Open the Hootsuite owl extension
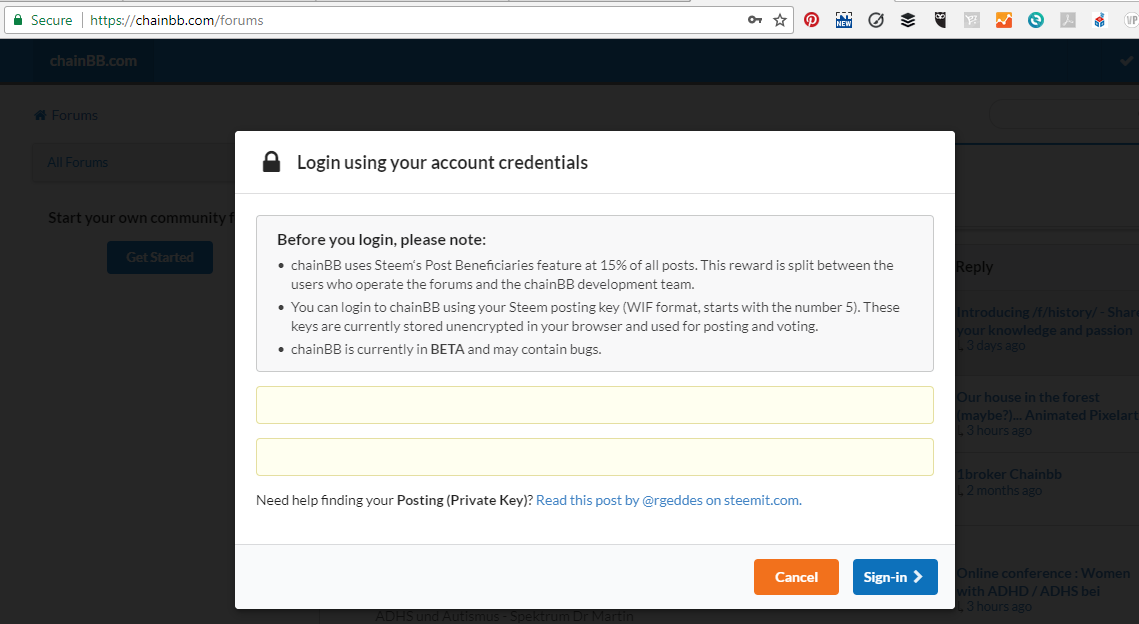The width and height of the screenshot is (1139, 624). (x=940, y=20)
